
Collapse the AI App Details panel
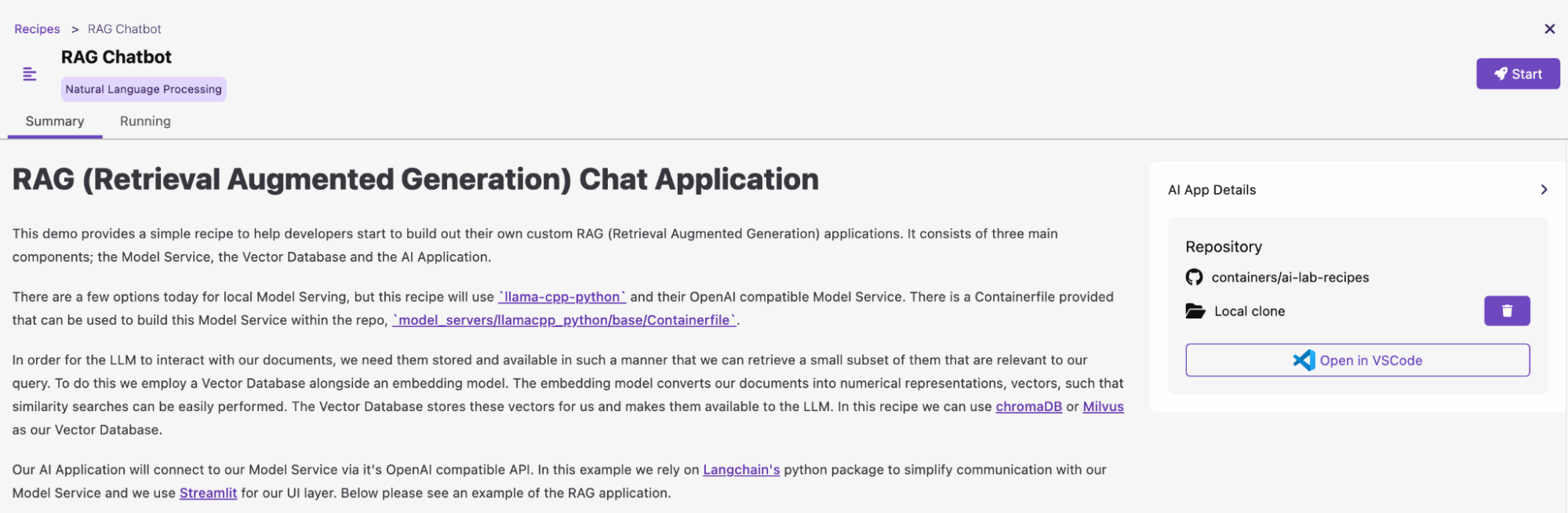1543,190
